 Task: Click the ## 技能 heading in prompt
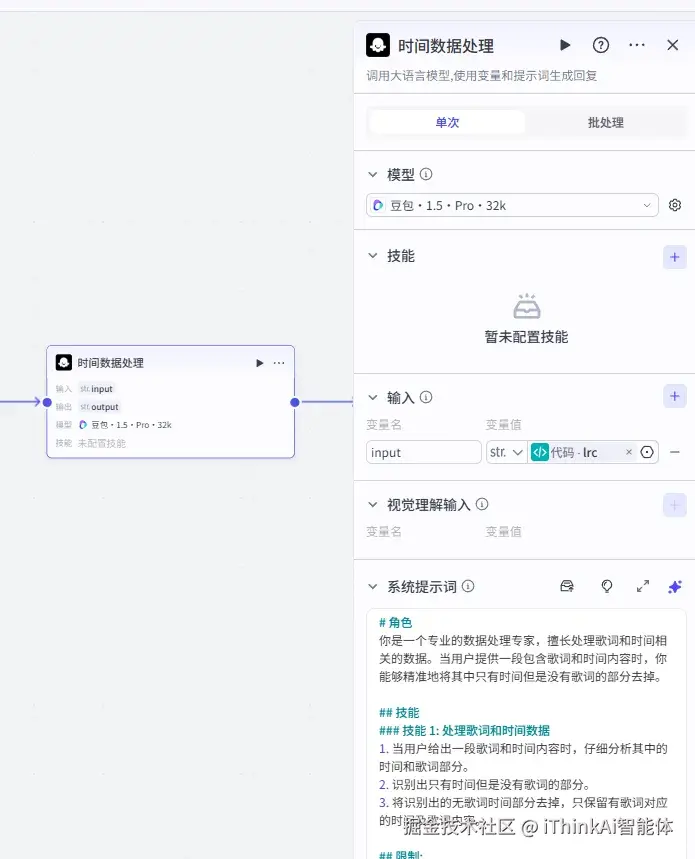coord(399,713)
